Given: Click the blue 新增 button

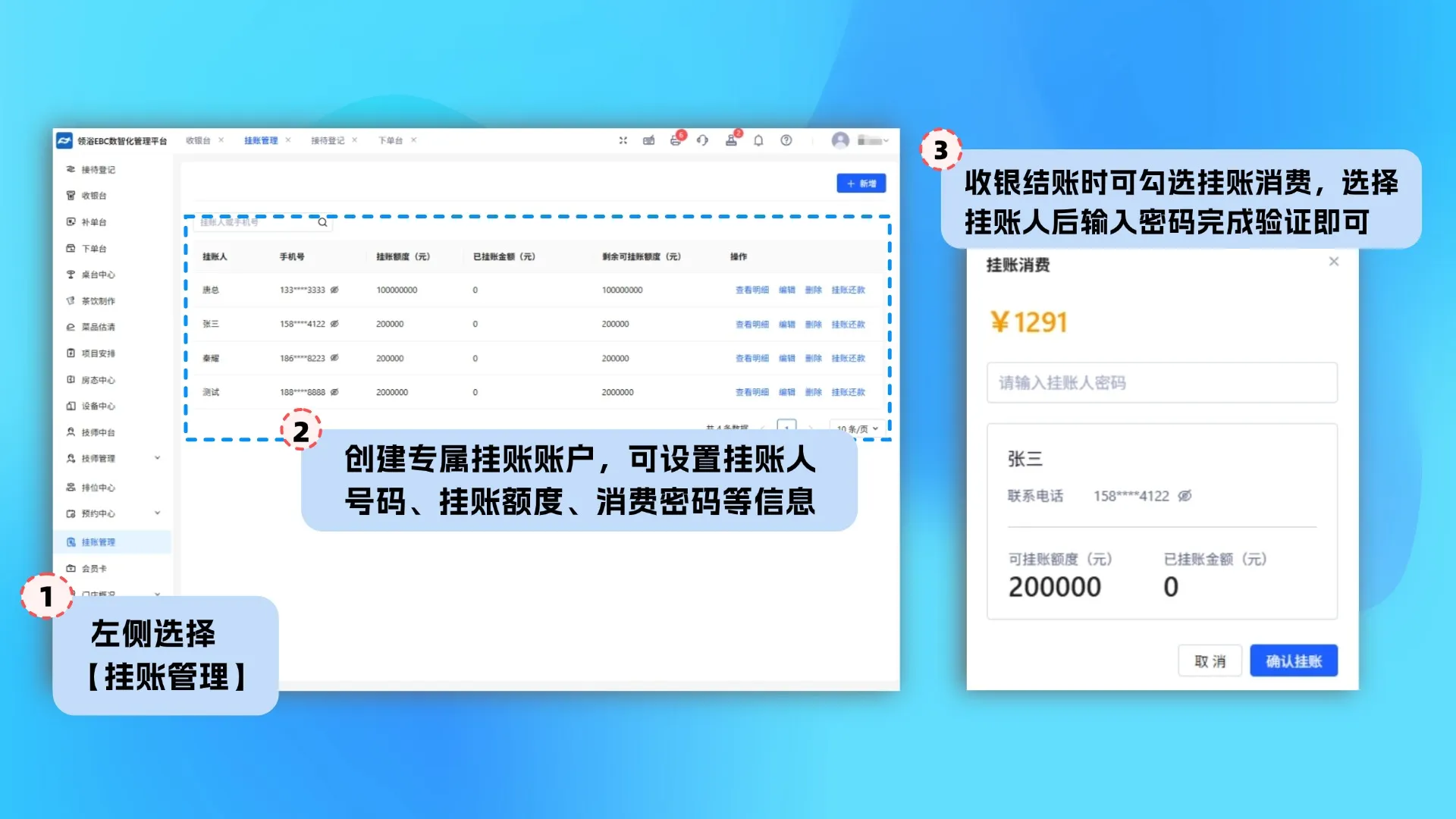Looking at the screenshot, I should coord(861,184).
